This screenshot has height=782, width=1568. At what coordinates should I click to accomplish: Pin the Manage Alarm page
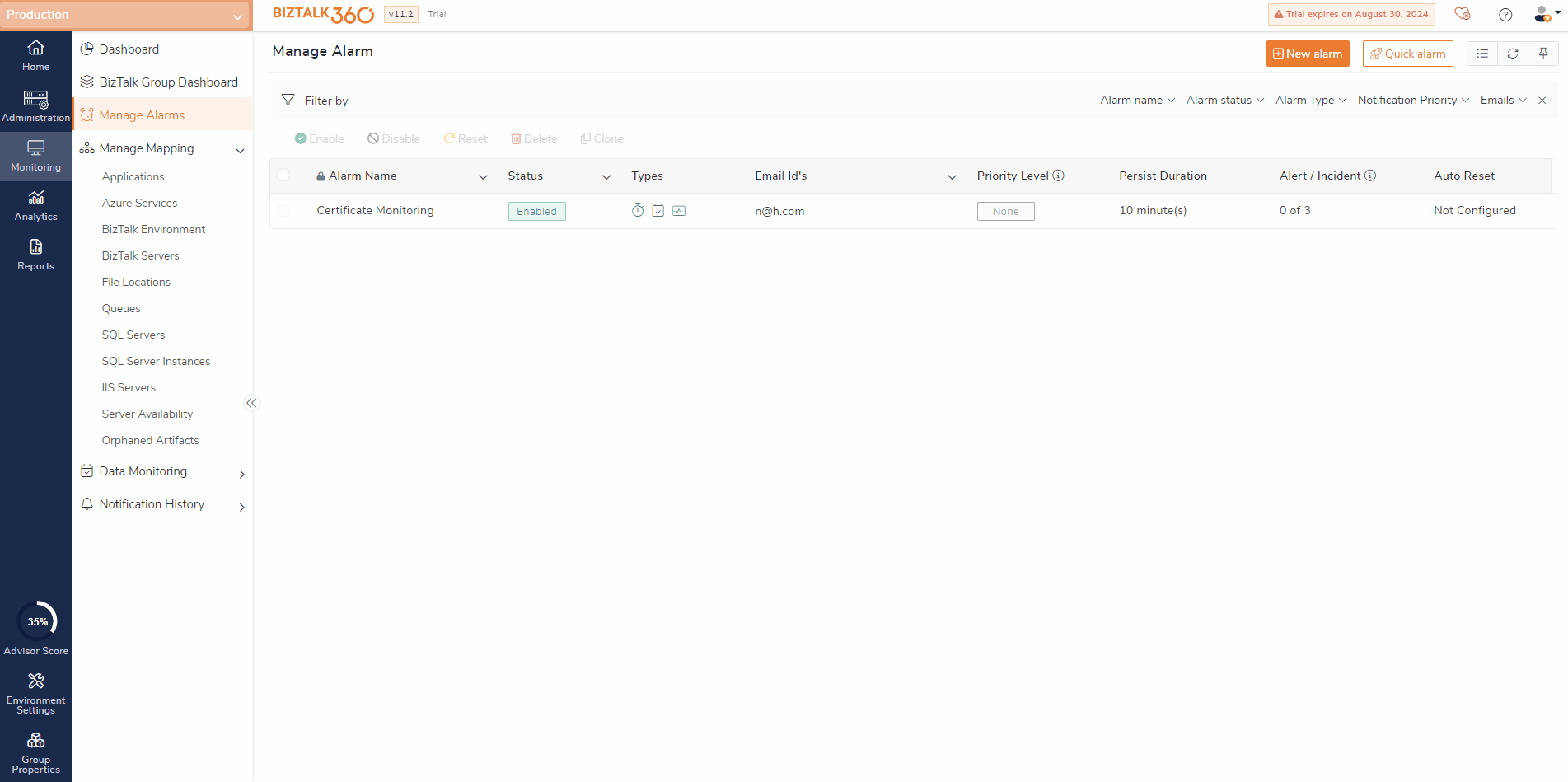(x=1542, y=53)
